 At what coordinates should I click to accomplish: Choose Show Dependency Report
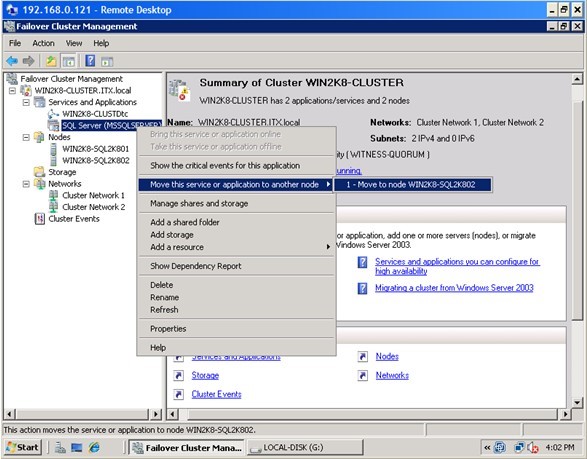tap(236, 266)
